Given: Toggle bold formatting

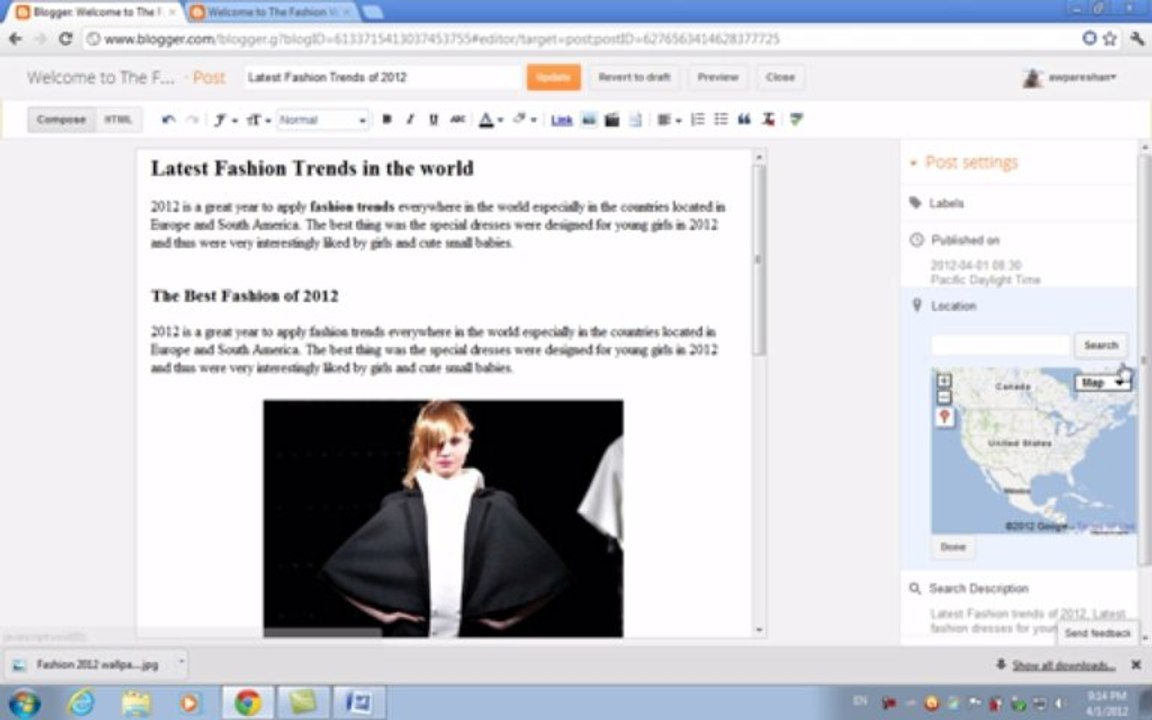Looking at the screenshot, I should click(x=386, y=120).
